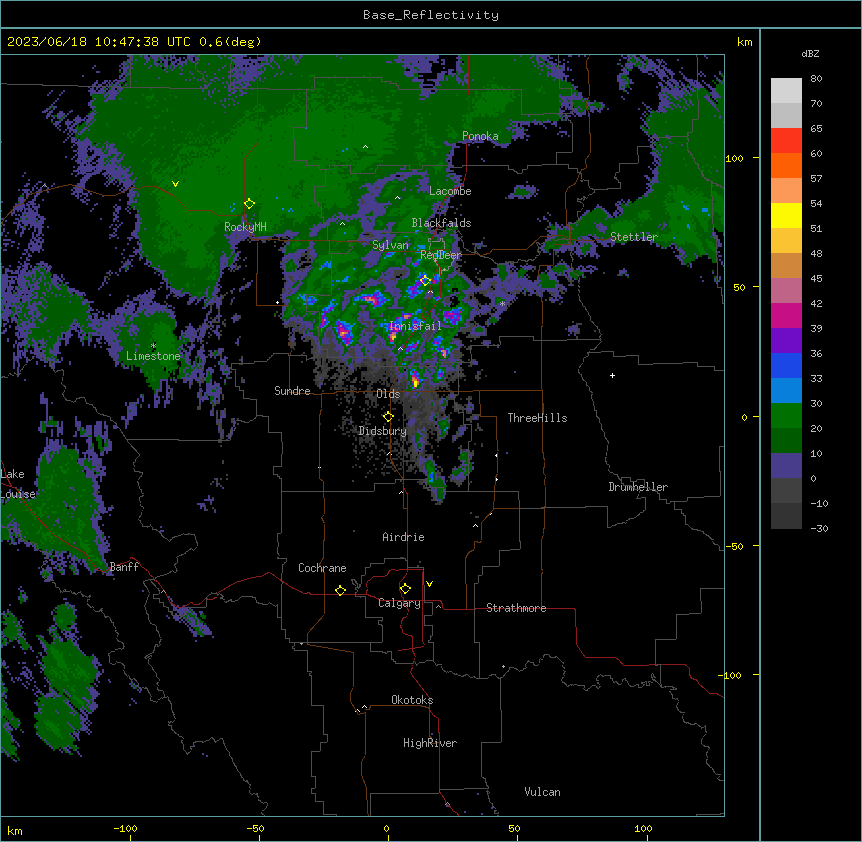Select the yellow v marker northwest of RockyMH
Screen dimensions: 862x842
[x=175, y=184]
